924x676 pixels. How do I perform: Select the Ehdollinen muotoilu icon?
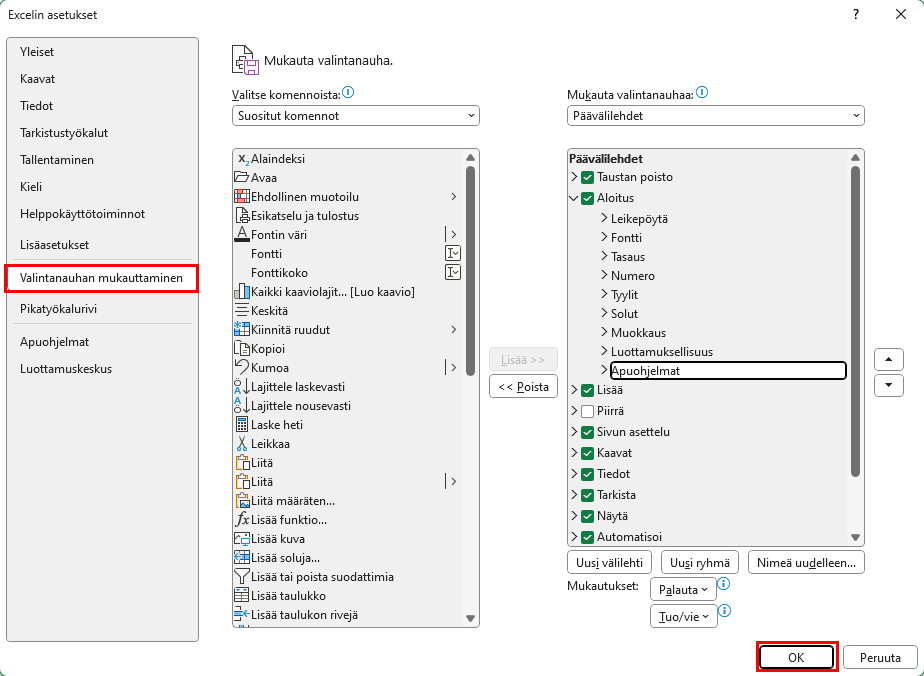point(242,196)
